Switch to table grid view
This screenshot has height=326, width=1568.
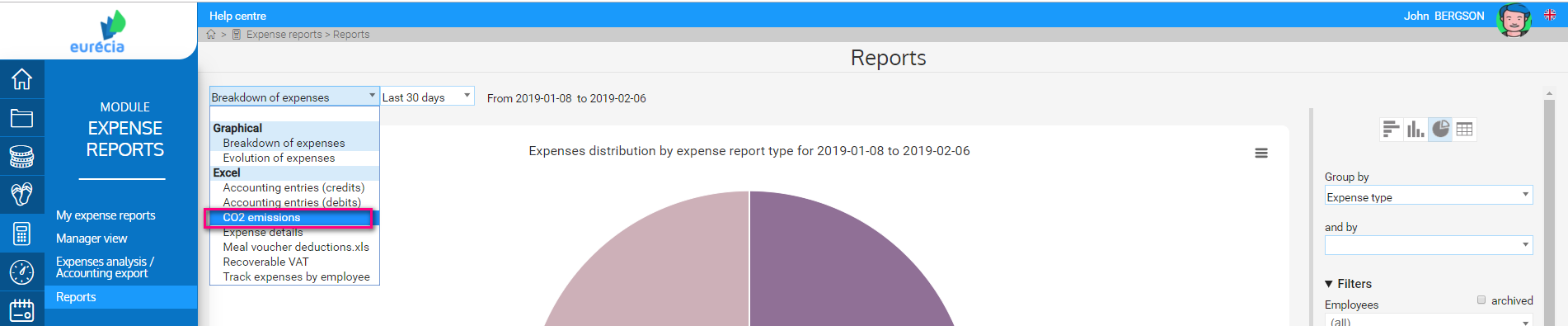click(1464, 129)
